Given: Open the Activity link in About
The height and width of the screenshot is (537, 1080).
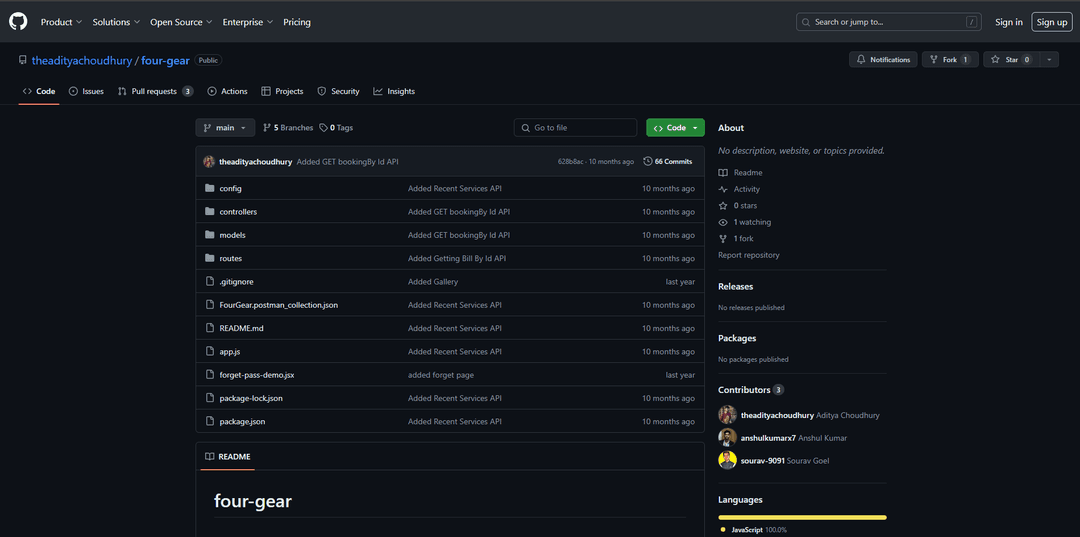Looking at the screenshot, I should pyautogui.click(x=740, y=189).
